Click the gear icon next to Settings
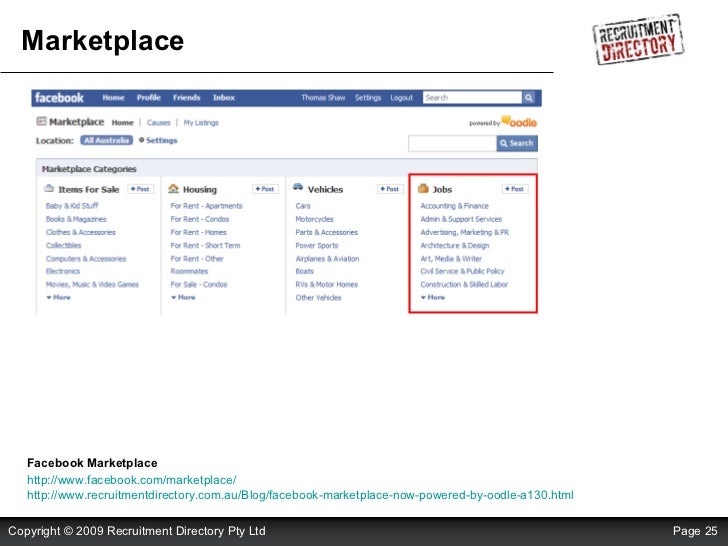The image size is (728, 546). point(142,140)
